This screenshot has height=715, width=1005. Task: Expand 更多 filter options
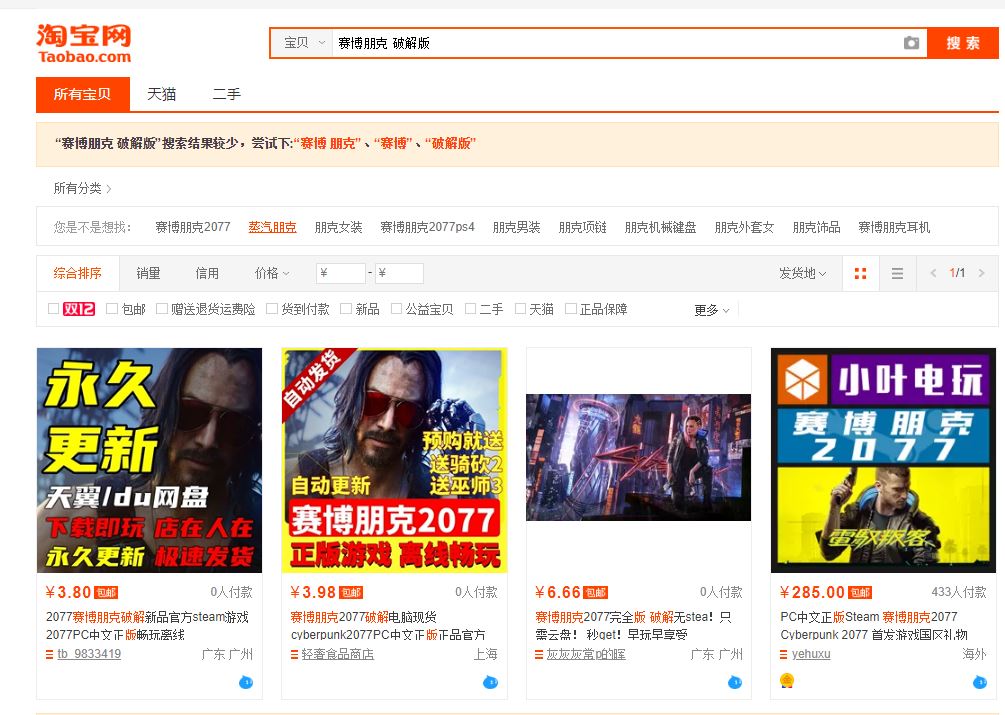click(711, 310)
